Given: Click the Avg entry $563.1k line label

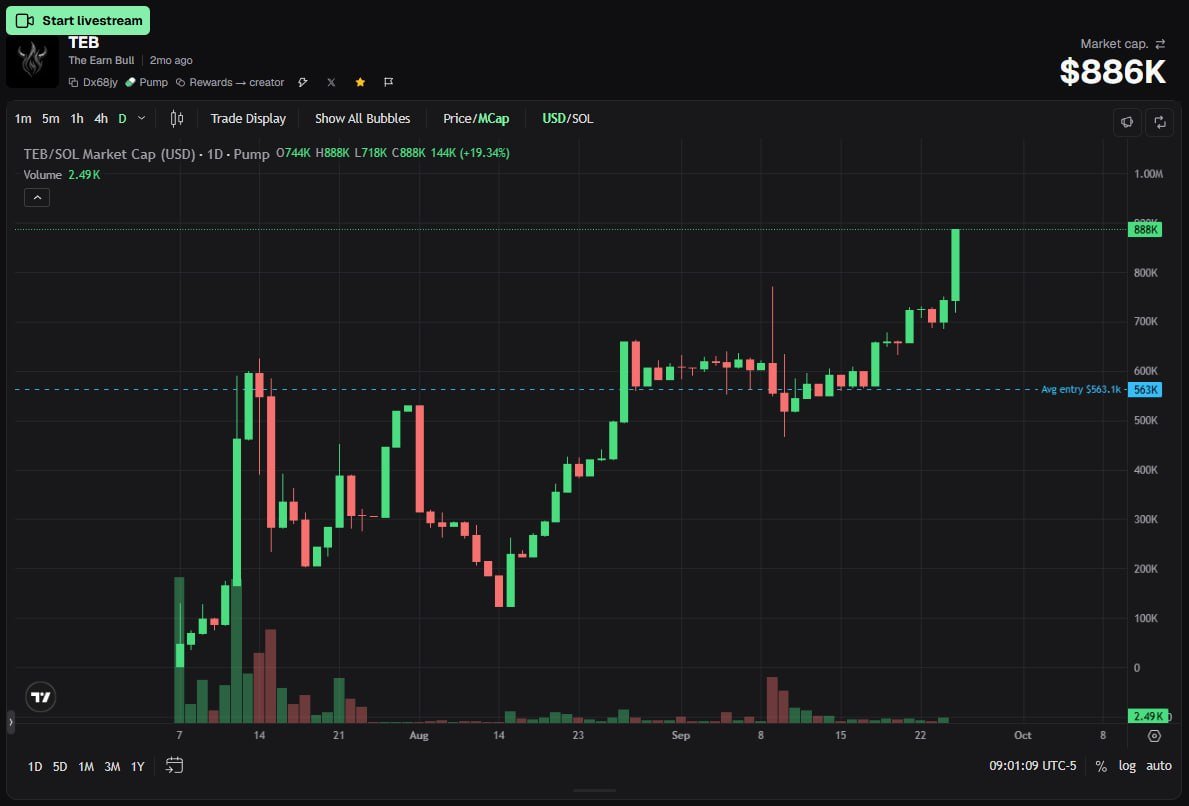Looking at the screenshot, I should (1081, 390).
